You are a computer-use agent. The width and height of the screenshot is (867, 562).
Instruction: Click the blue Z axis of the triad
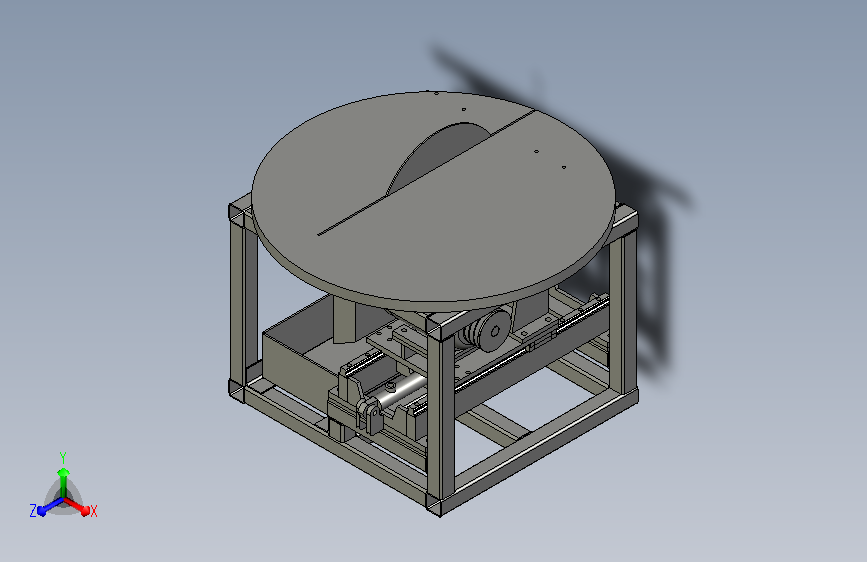(x=49, y=507)
